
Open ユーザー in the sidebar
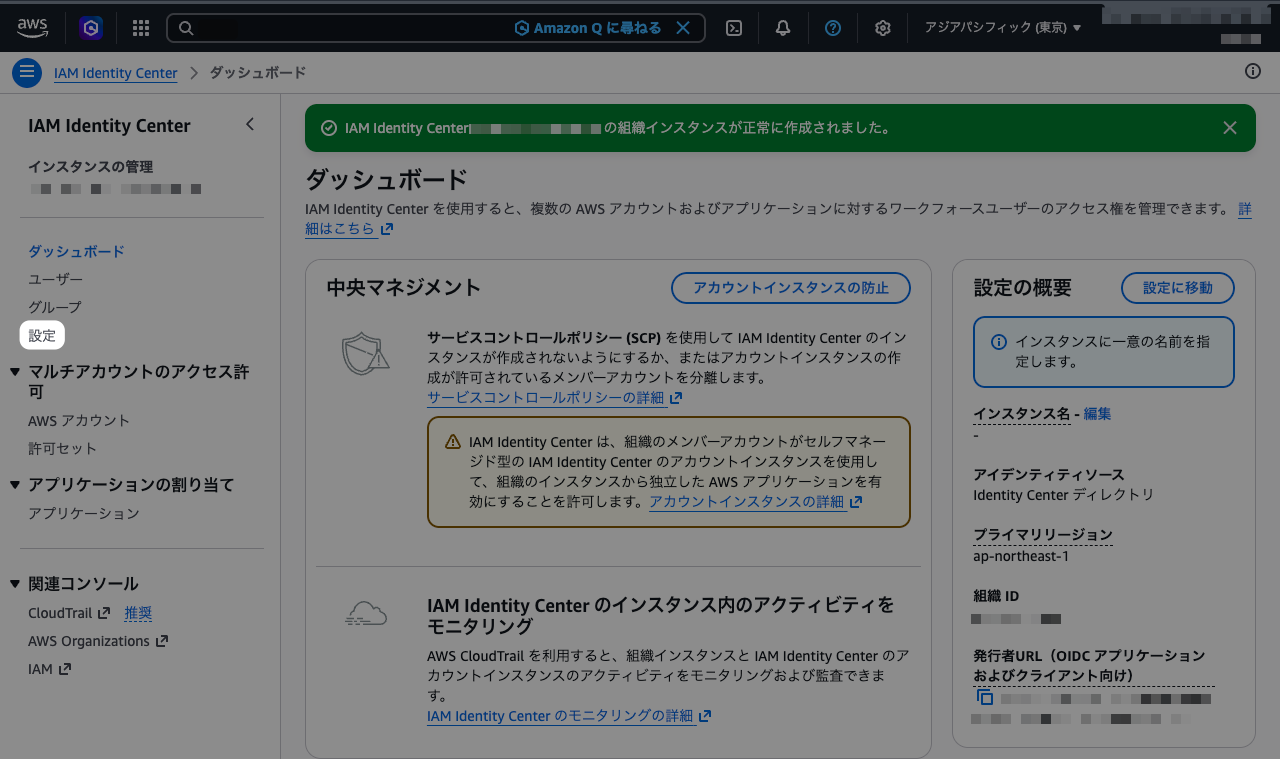click(55, 279)
